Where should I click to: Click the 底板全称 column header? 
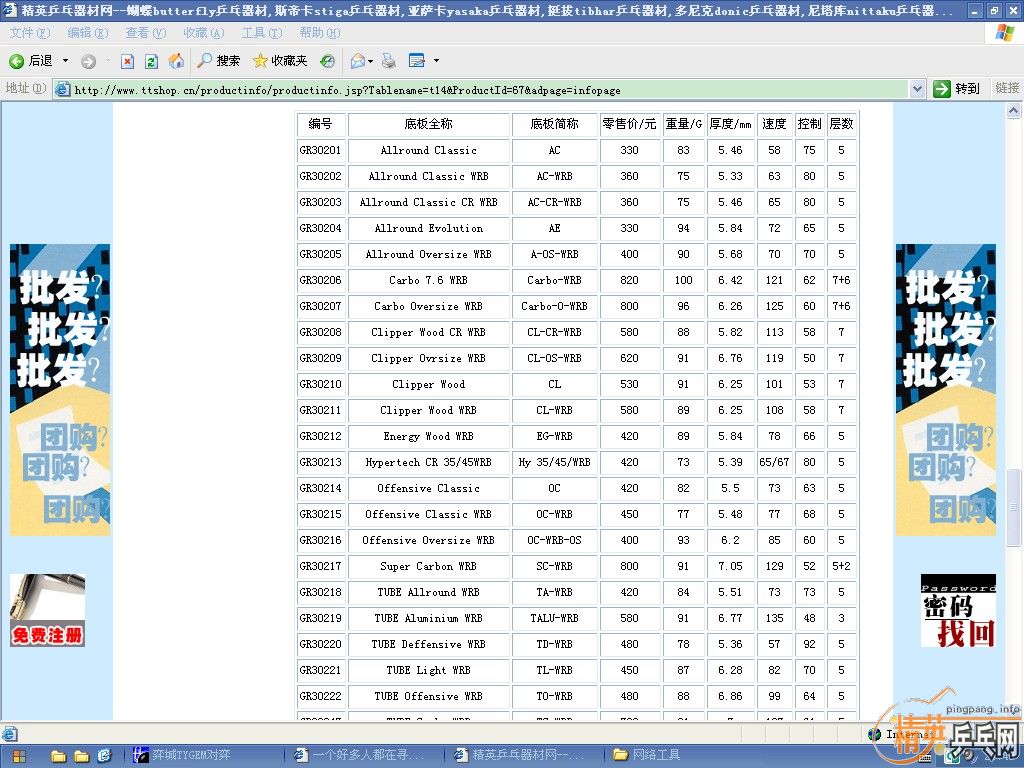[x=428, y=124]
